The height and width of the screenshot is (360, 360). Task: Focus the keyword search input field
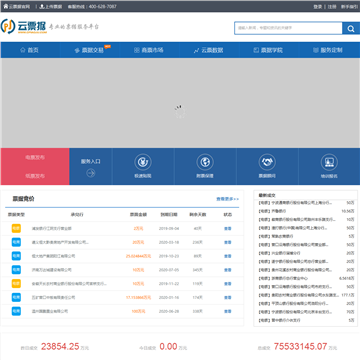(288, 28)
